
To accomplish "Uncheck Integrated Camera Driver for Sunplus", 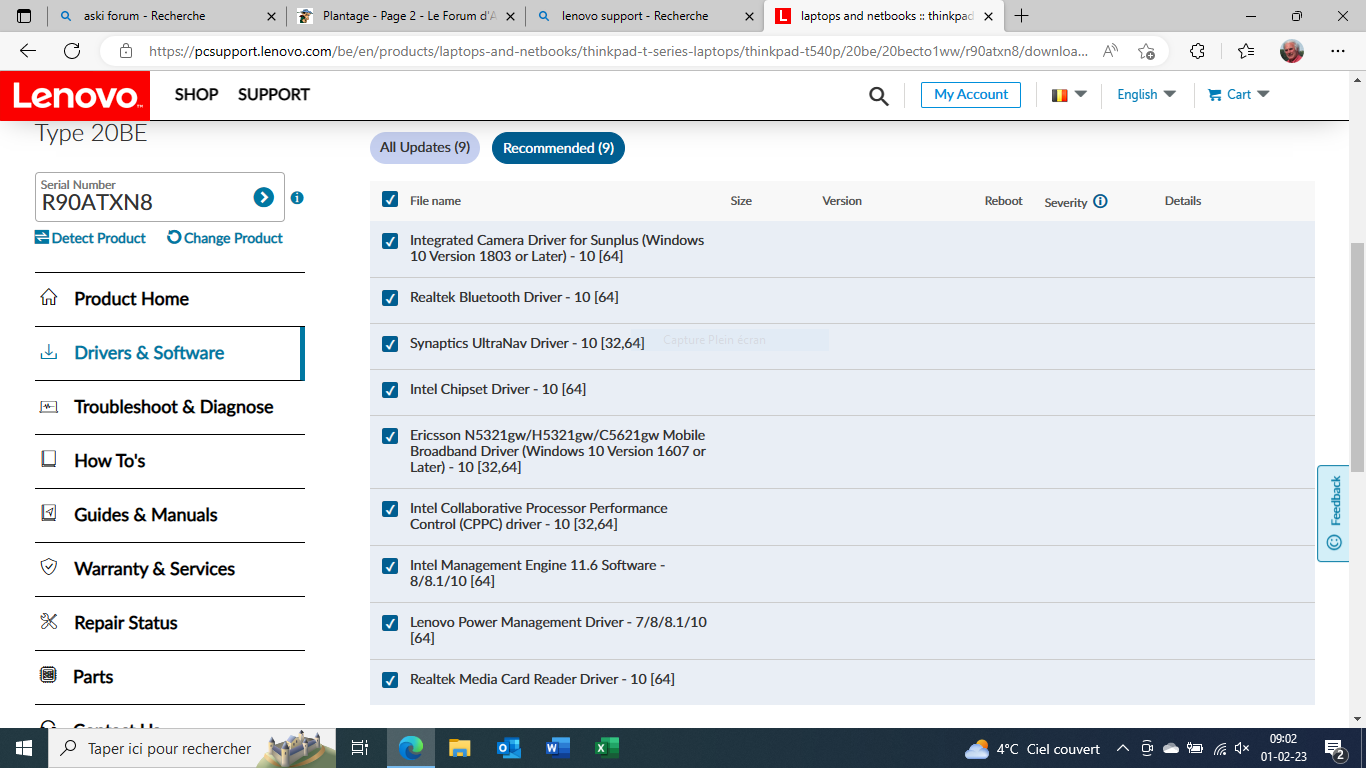I will point(390,241).
